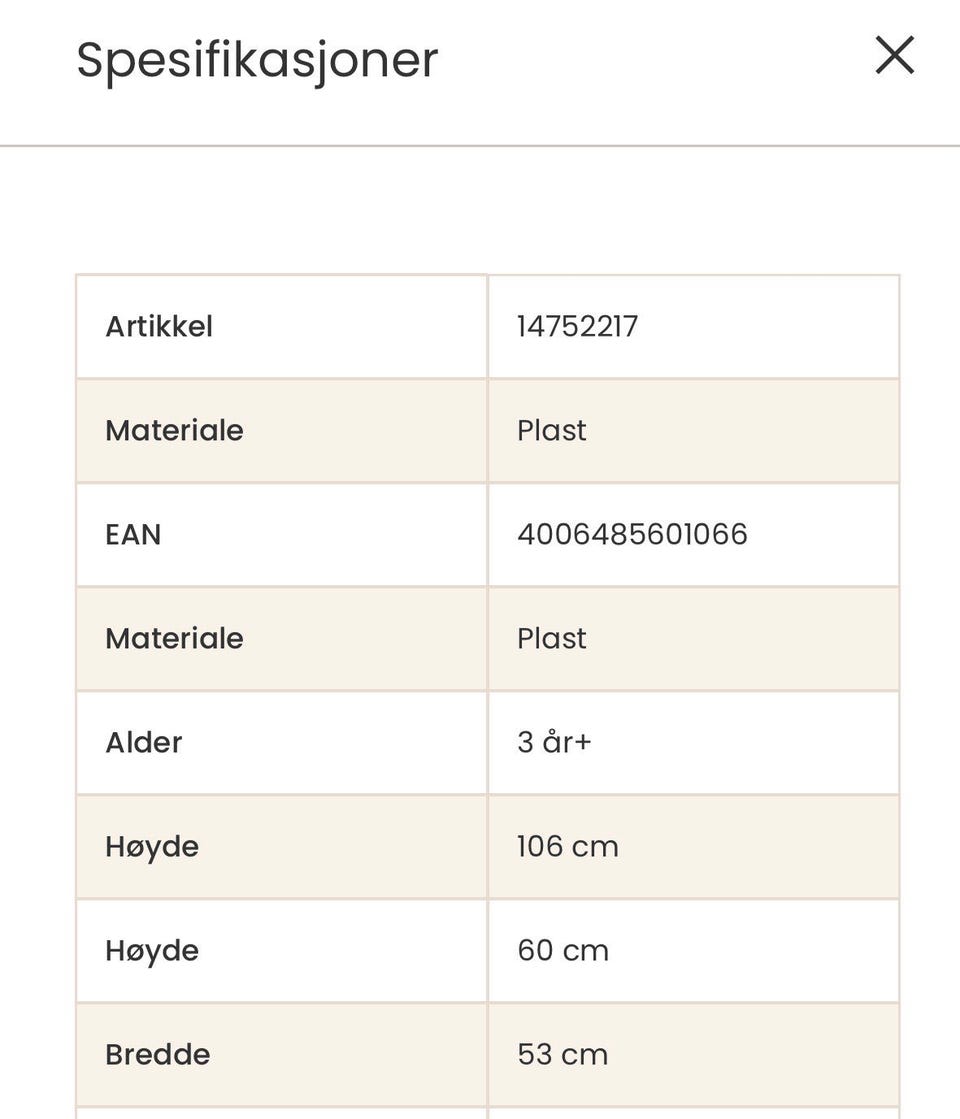Click the 60 cm height value

click(x=562, y=950)
